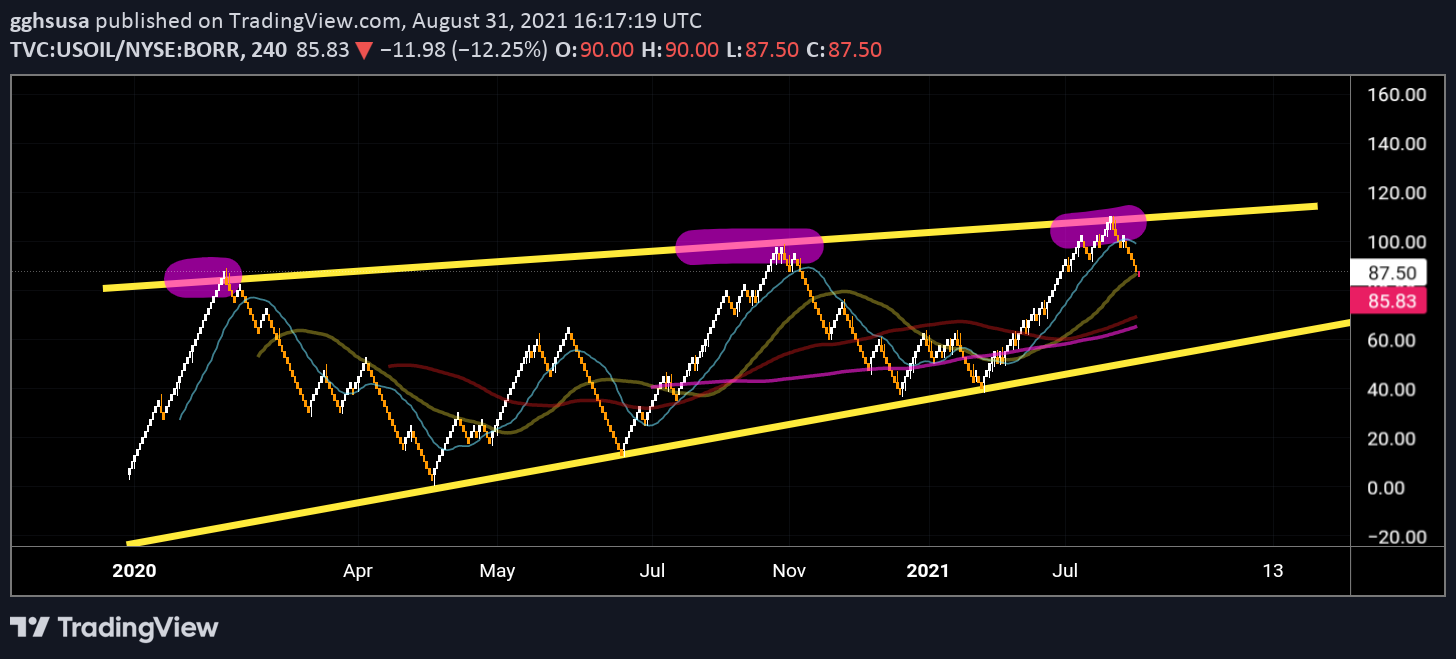Click the '−20.00' price axis label
This screenshot has width=1456, height=659.
click(x=1397, y=536)
